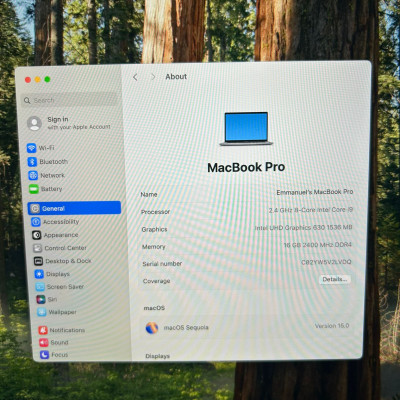This screenshot has height=400, width=400.
Task: Click the macOS Sequoia label
Action: [186, 328]
